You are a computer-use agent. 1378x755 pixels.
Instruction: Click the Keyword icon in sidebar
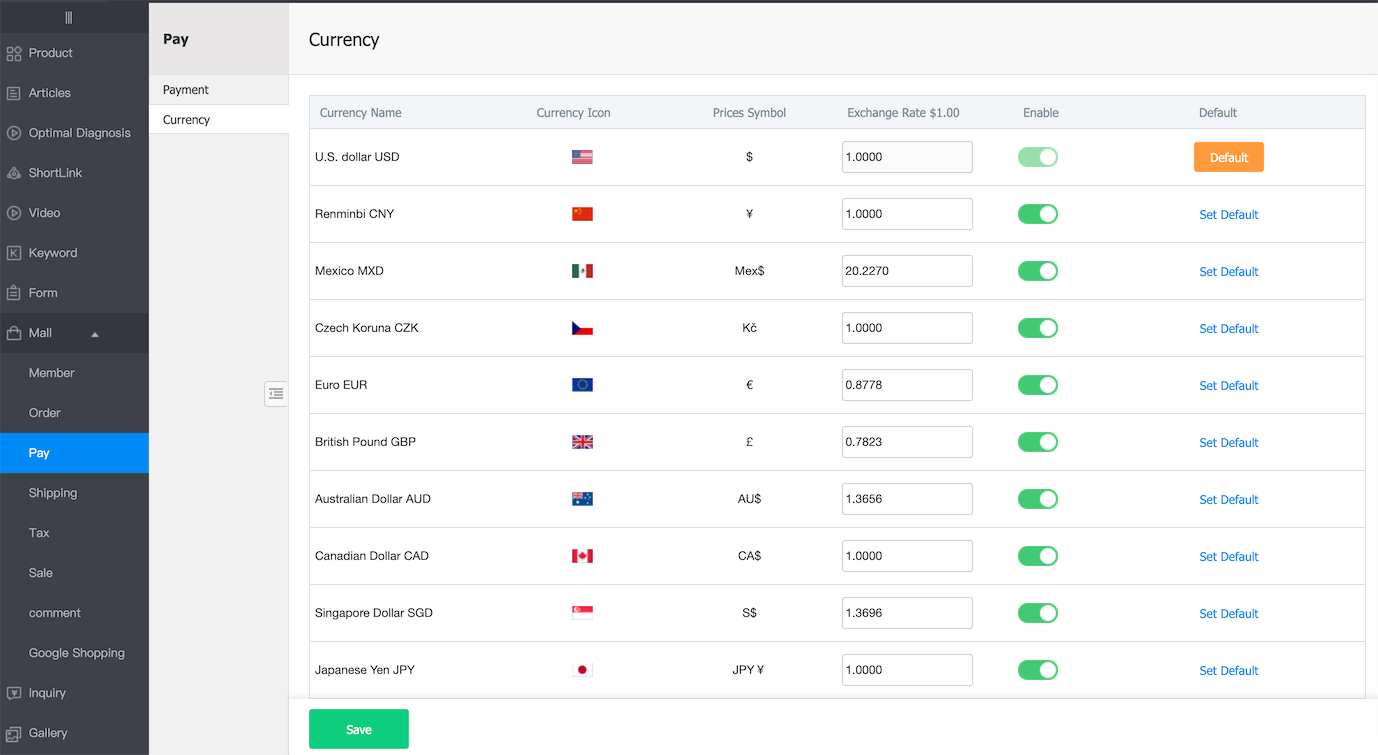coord(14,253)
